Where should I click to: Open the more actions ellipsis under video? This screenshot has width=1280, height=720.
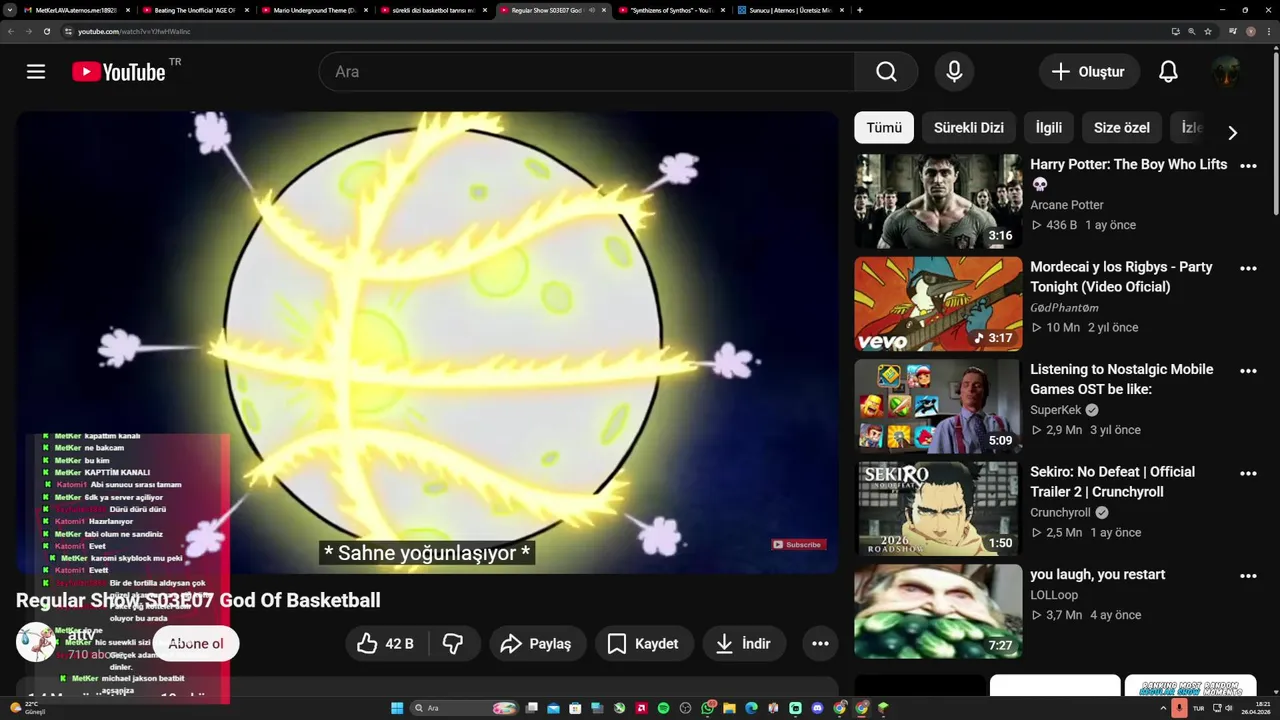[820, 644]
